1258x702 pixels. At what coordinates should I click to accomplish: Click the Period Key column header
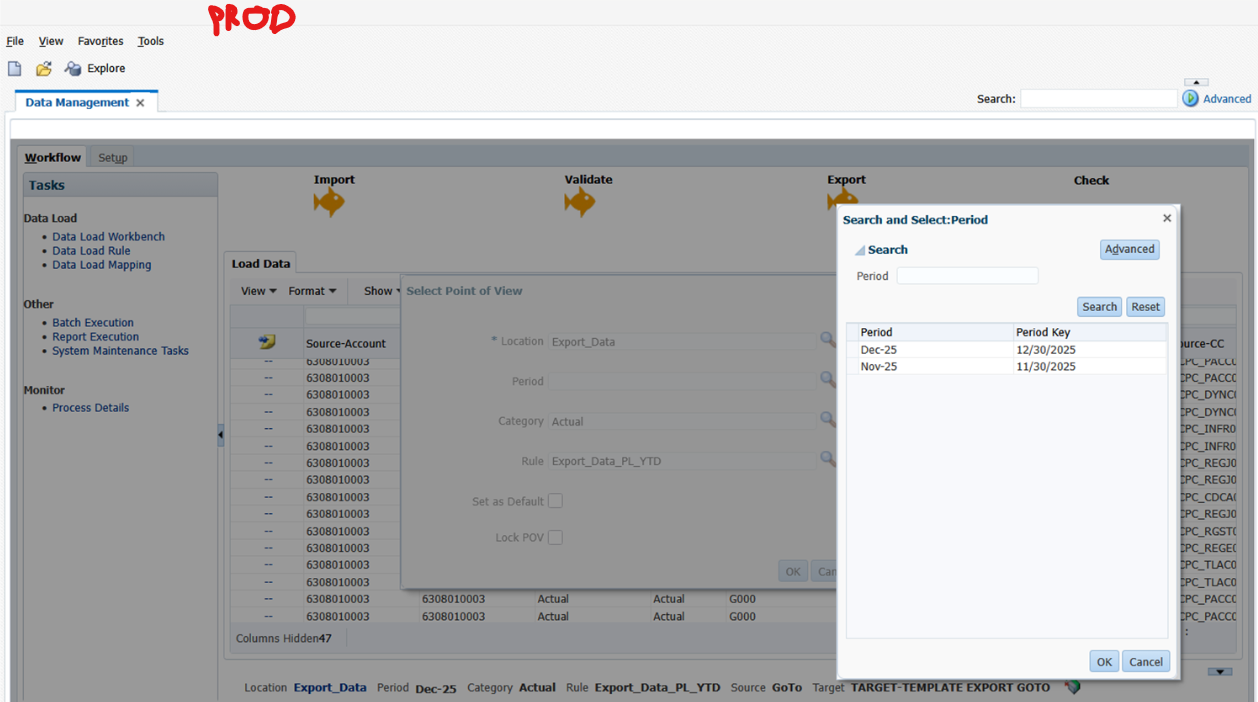[1089, 332]
